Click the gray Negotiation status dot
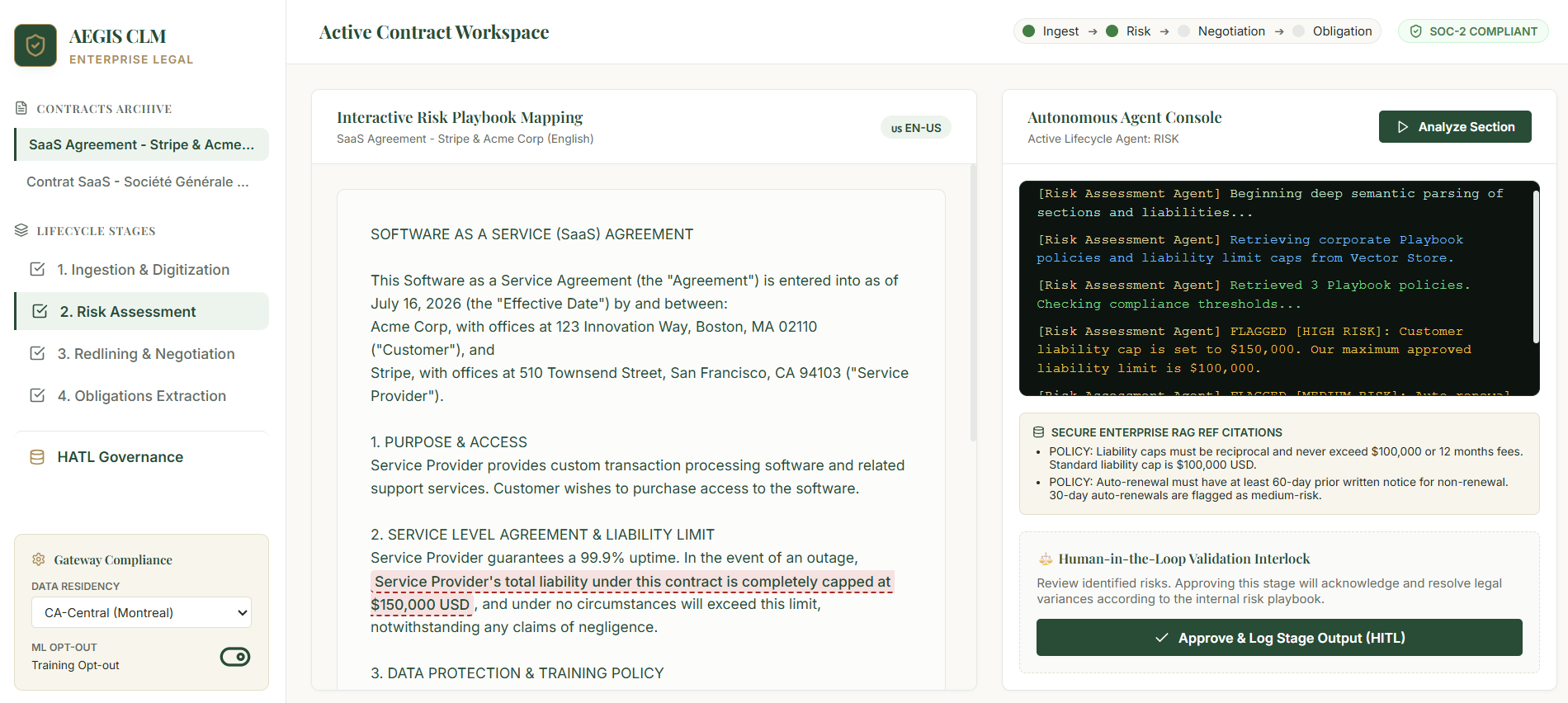The height and width of the screenshot is (703, 1568). pyautogui.click(x=1184, y=31)
